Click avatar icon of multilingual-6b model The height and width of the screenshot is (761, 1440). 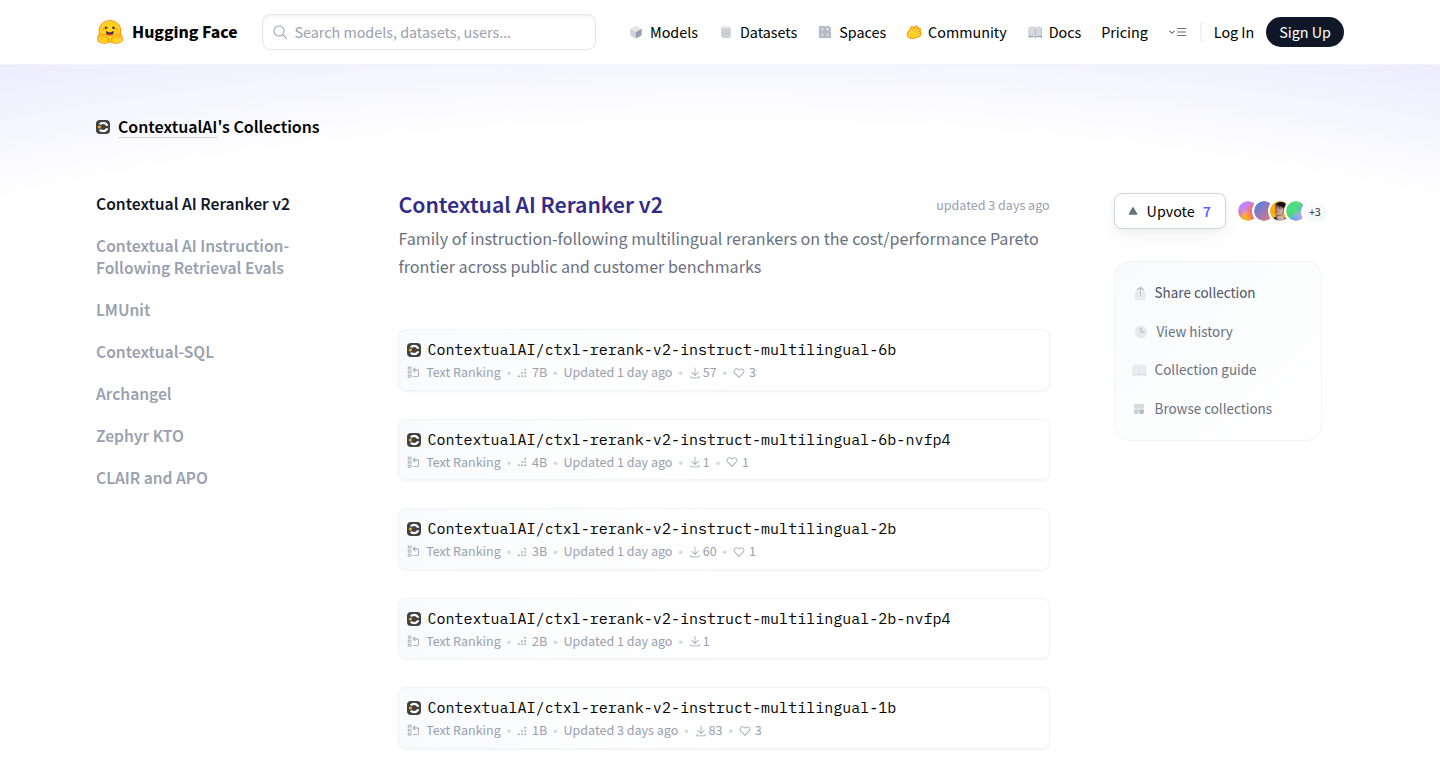[x=414, y=350]
